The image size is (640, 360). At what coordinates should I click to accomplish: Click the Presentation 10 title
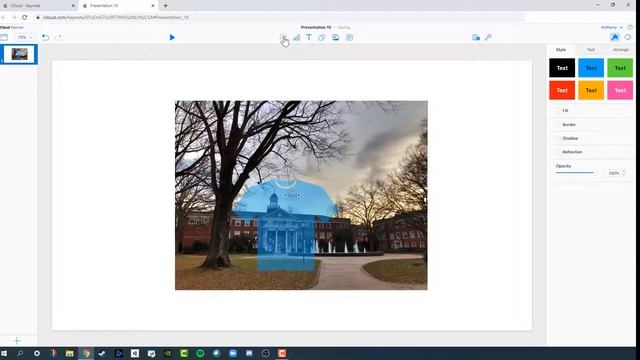[316, 27]
